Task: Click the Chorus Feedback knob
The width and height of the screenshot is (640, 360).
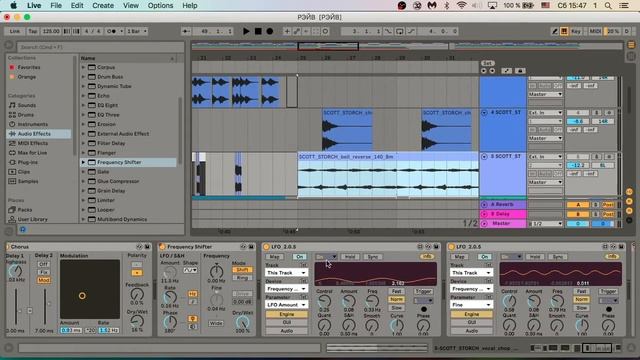Action: point(137,294)
